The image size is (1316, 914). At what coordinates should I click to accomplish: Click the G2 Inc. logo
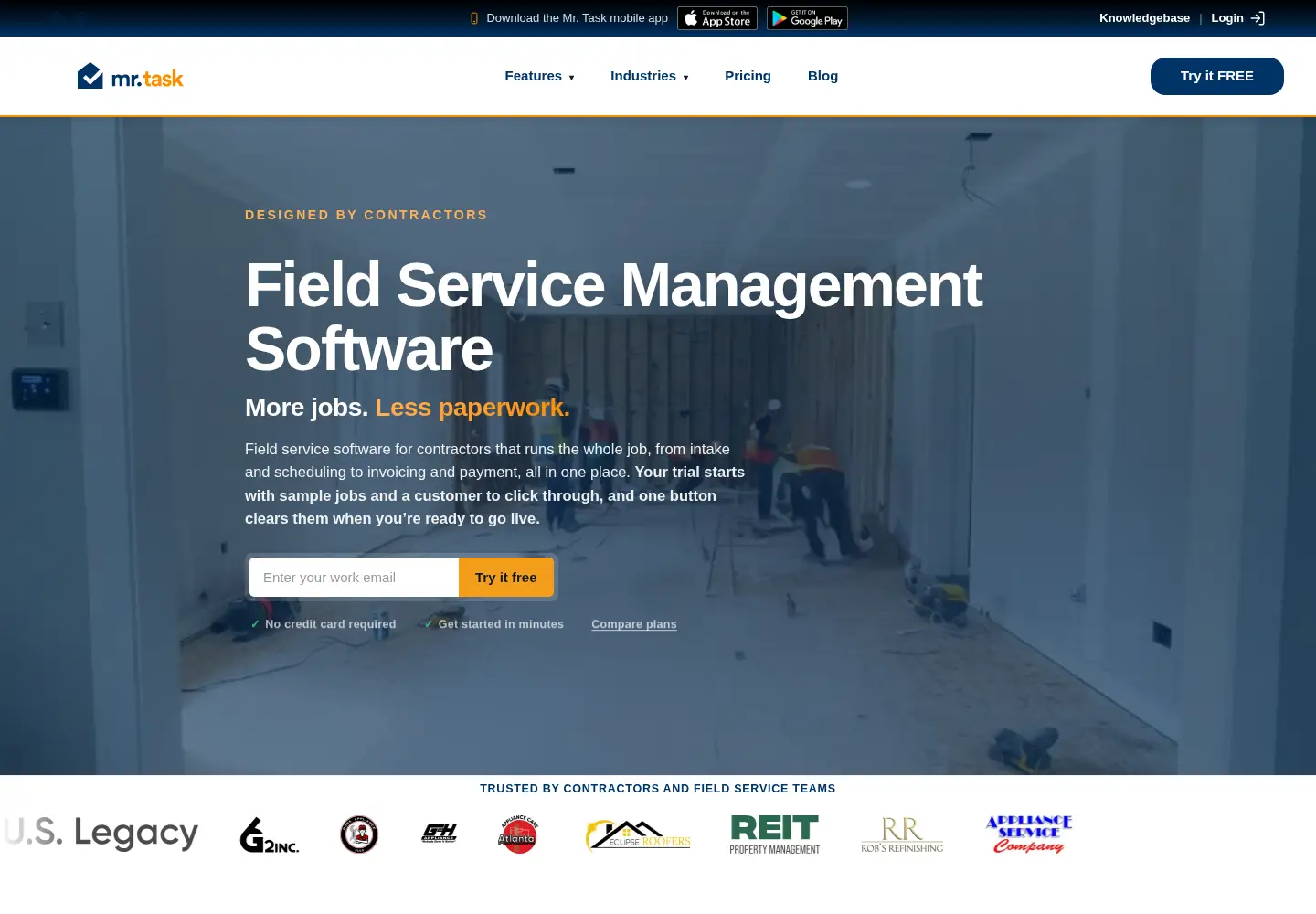pos(270,834)
